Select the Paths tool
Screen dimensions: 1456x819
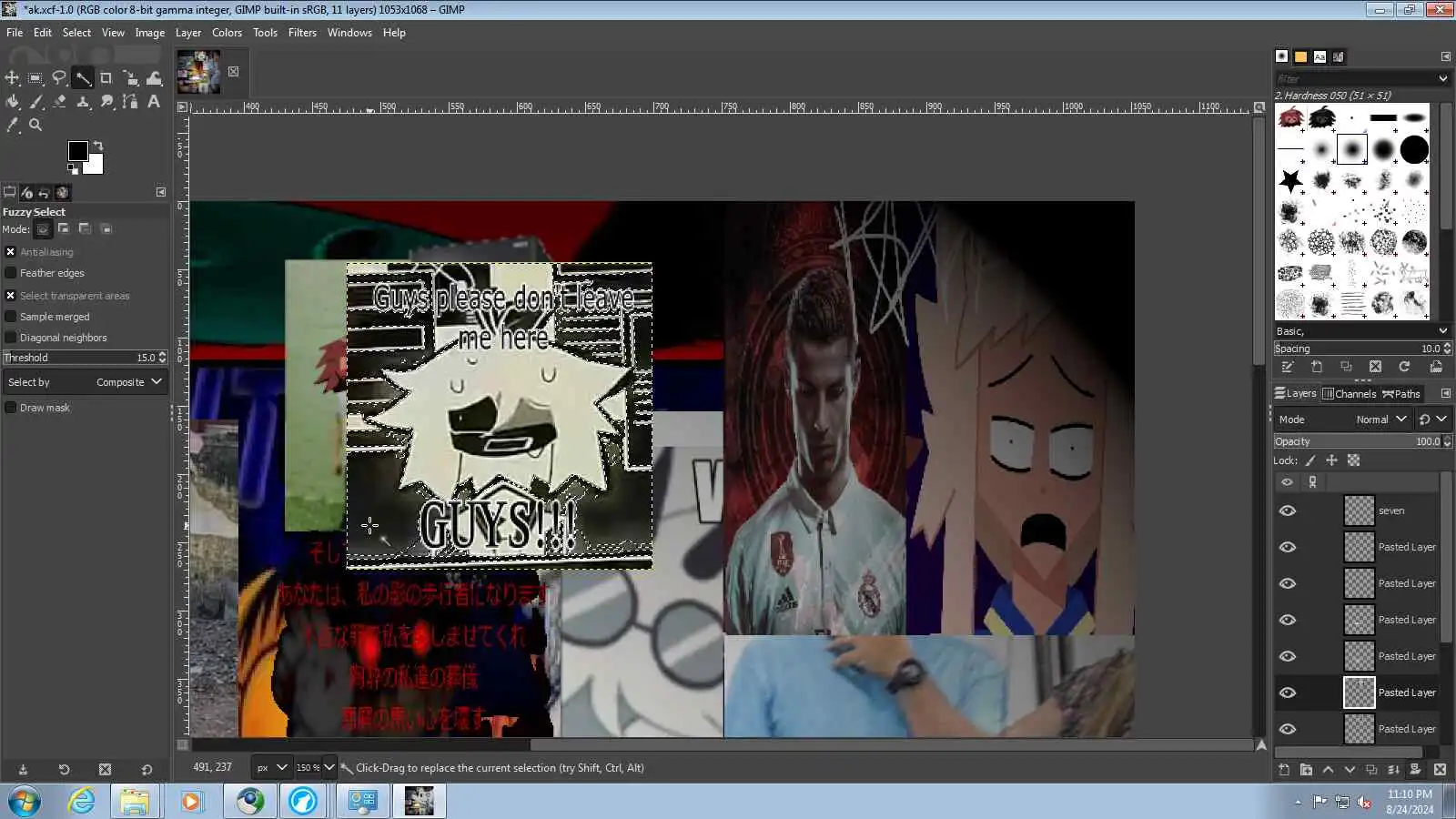(130, 102)
